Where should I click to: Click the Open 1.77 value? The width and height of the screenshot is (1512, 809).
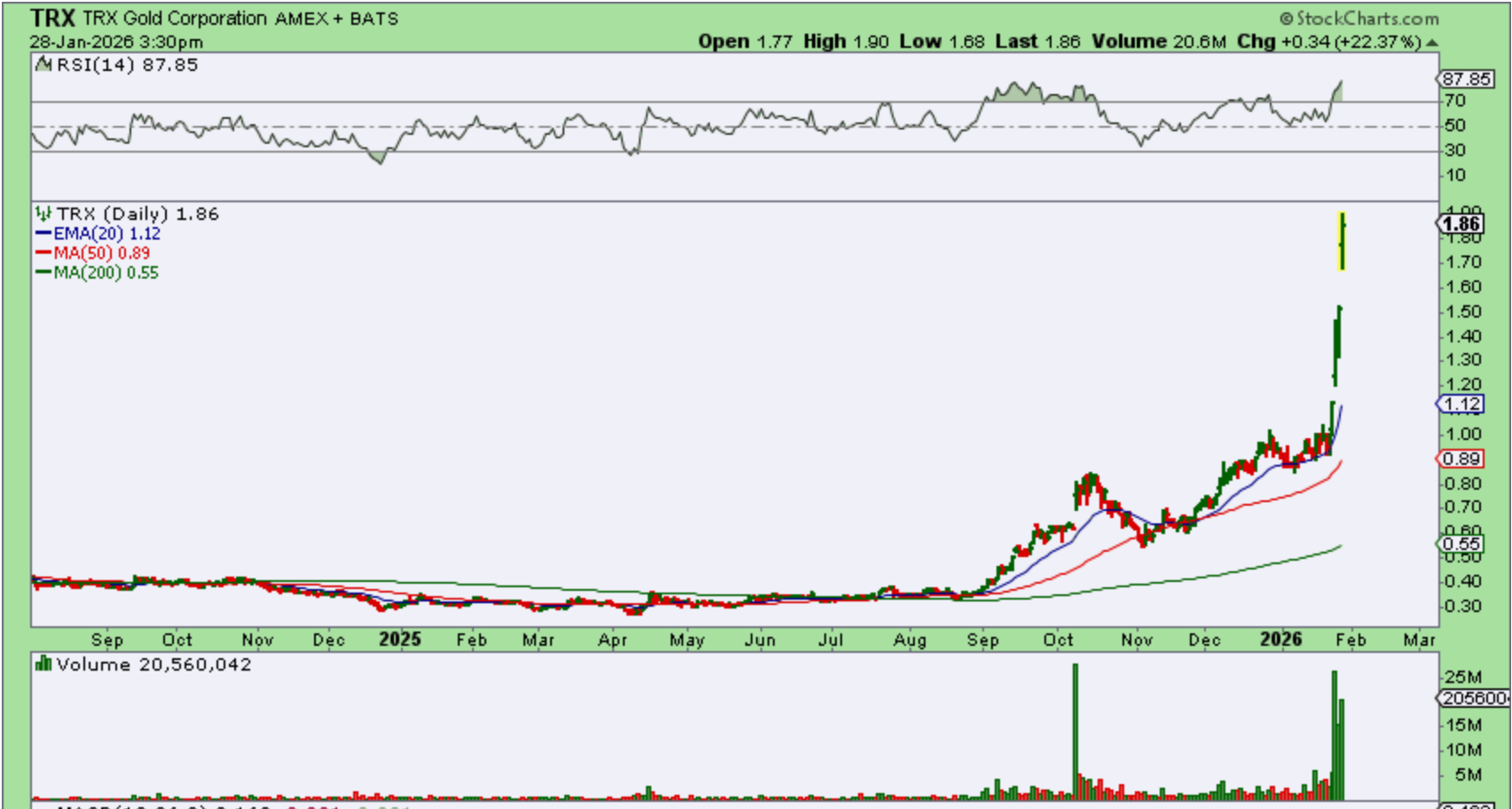(745, 42)
